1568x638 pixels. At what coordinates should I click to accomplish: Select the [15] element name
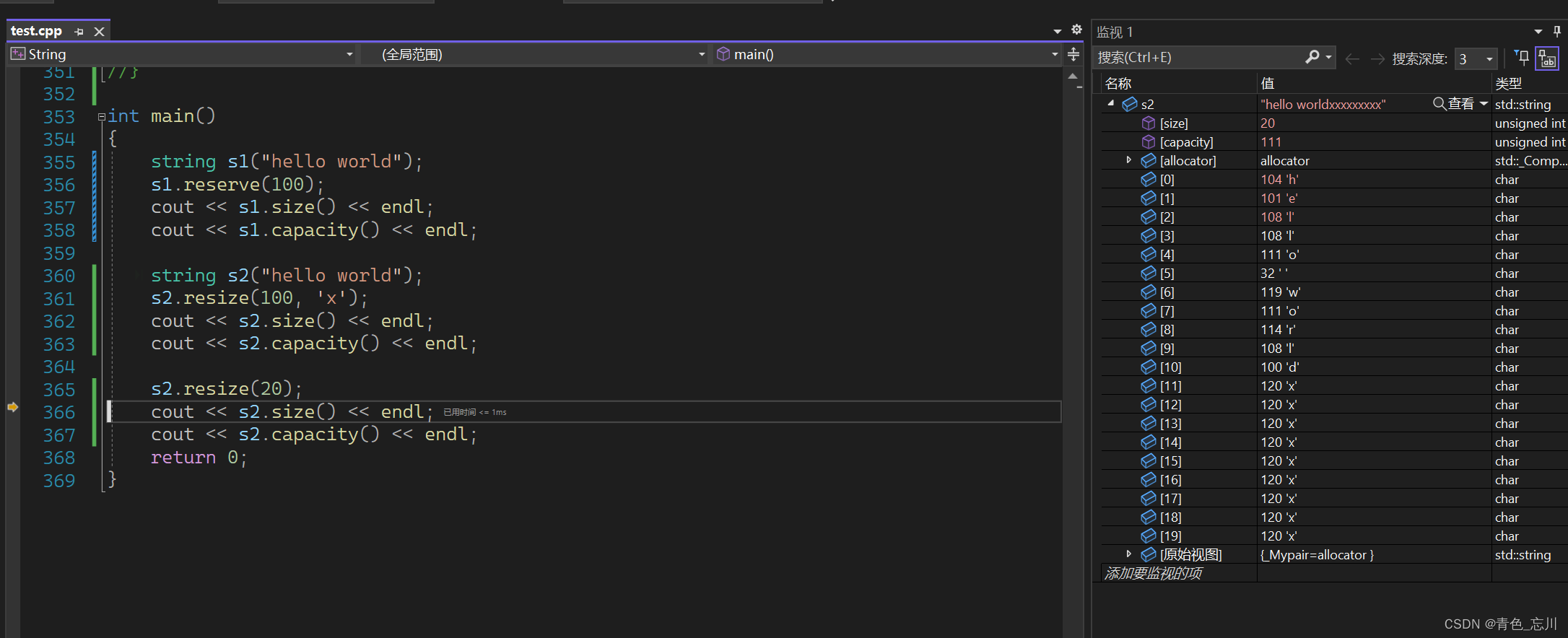point(1170,461)
